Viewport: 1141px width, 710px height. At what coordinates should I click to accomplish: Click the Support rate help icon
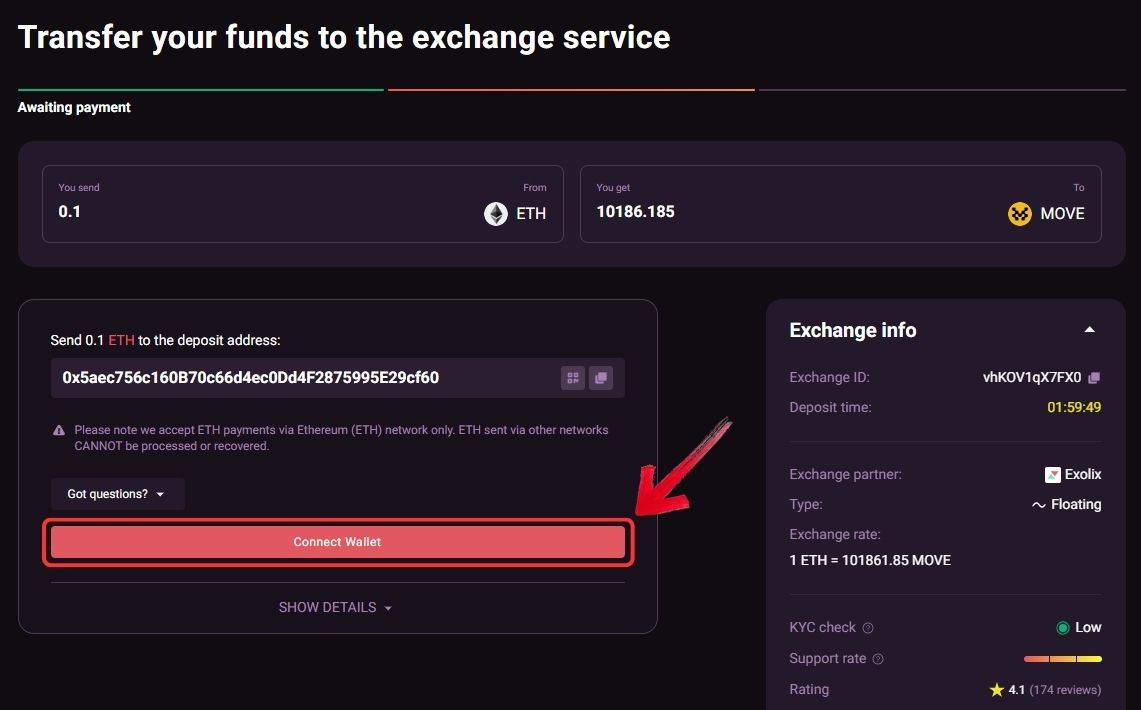click(878, 659)
